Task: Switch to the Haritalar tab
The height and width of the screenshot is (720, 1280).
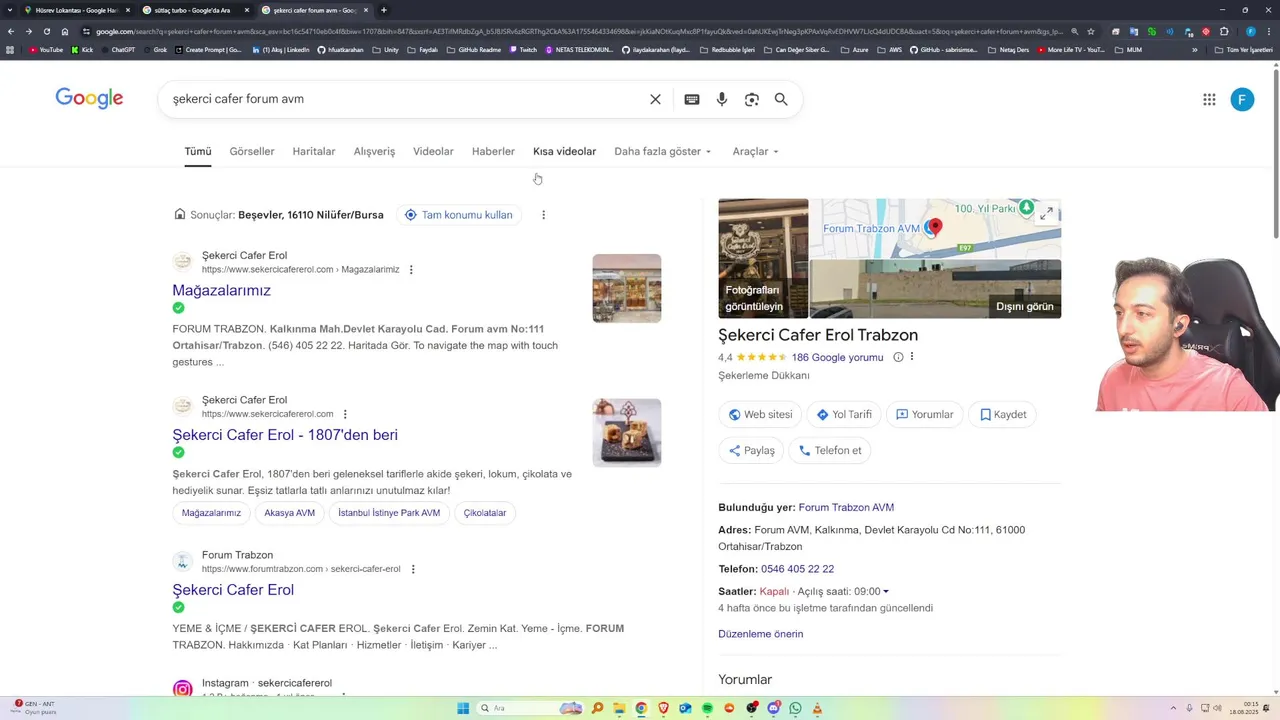Action: 314,152
